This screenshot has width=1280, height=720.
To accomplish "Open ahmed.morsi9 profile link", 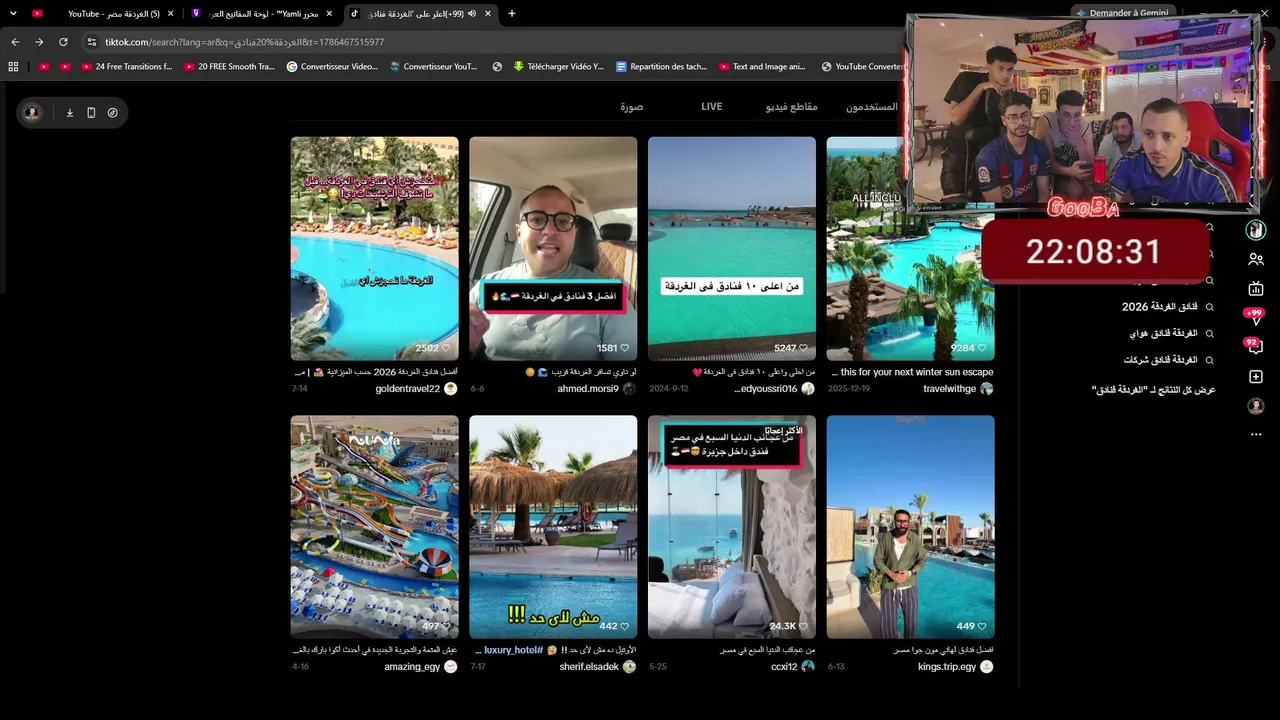I will point(588,389).
